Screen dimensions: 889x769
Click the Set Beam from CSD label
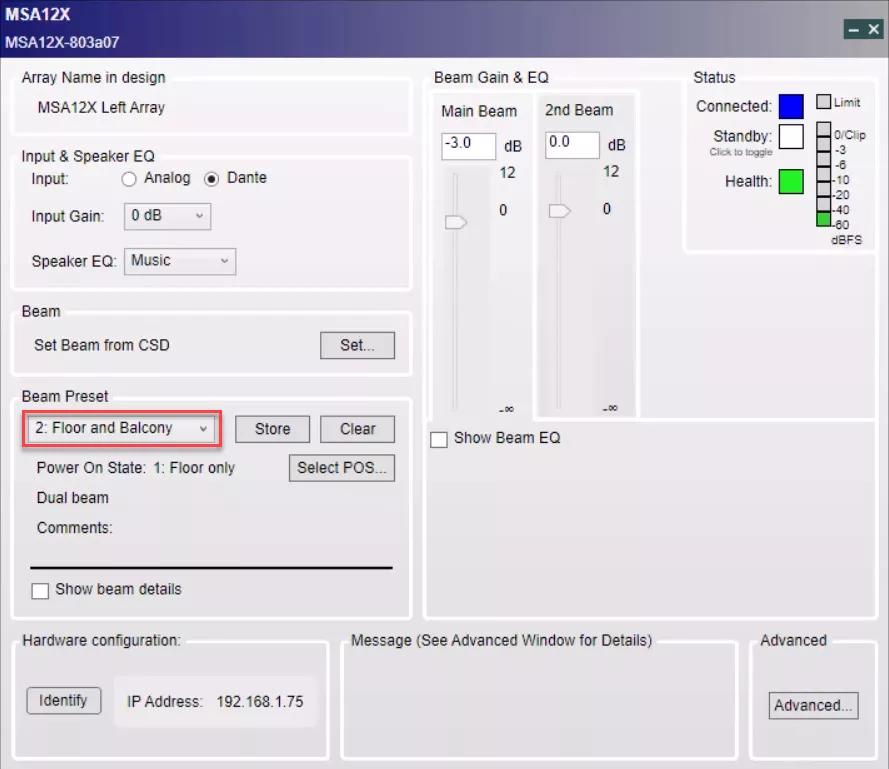click(x=101, y=345)
